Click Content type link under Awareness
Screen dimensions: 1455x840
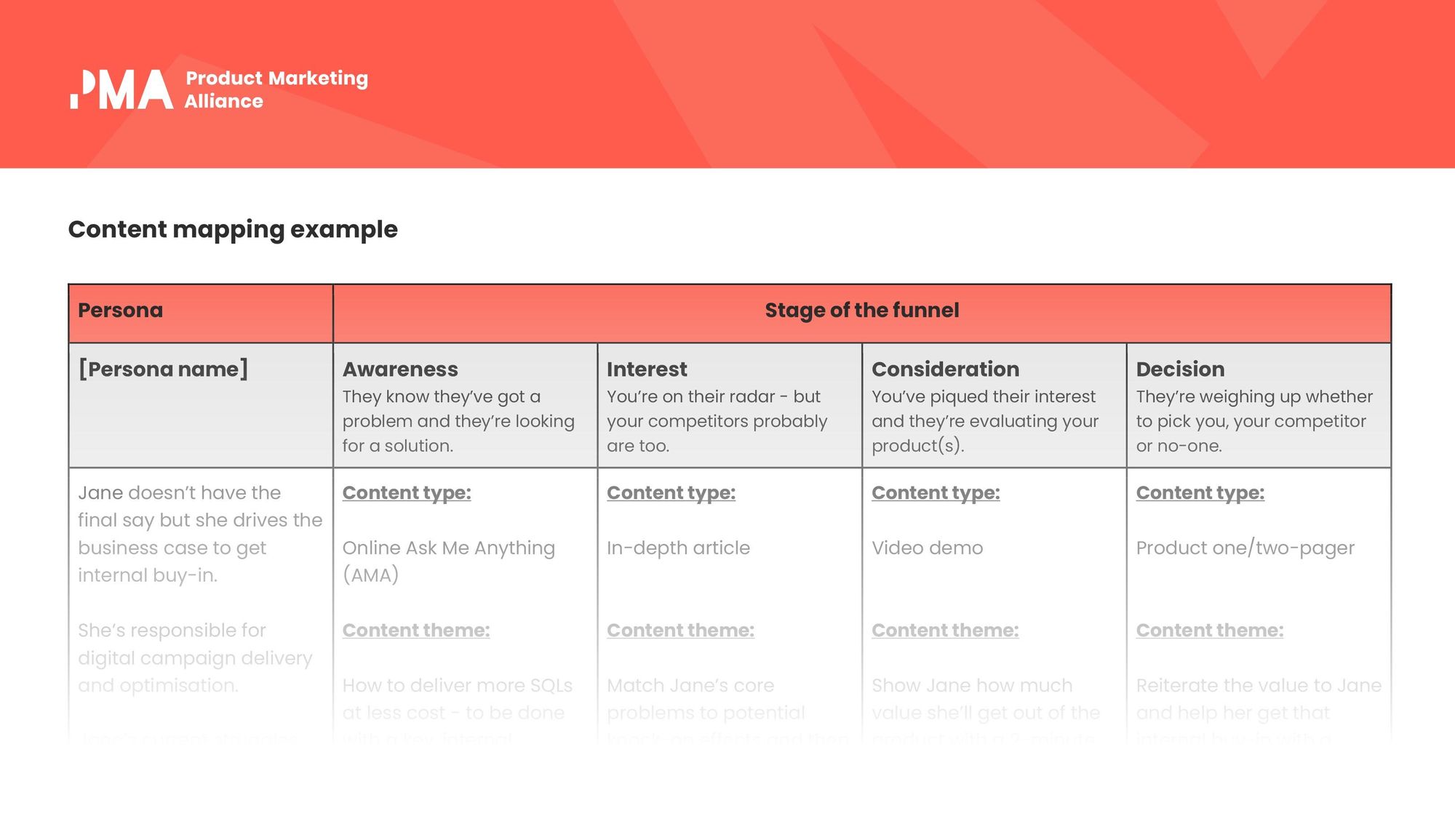407,493
